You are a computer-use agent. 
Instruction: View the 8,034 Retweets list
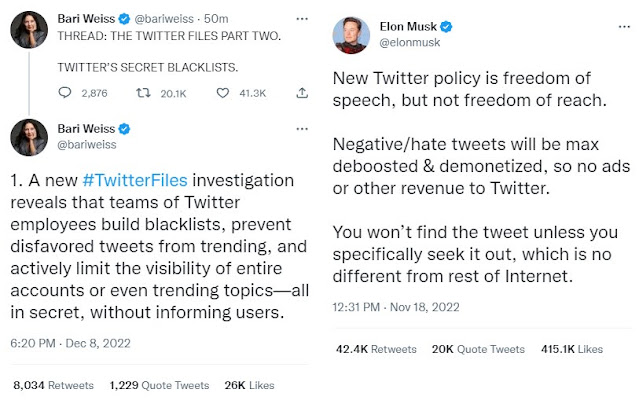pos(53,385)
